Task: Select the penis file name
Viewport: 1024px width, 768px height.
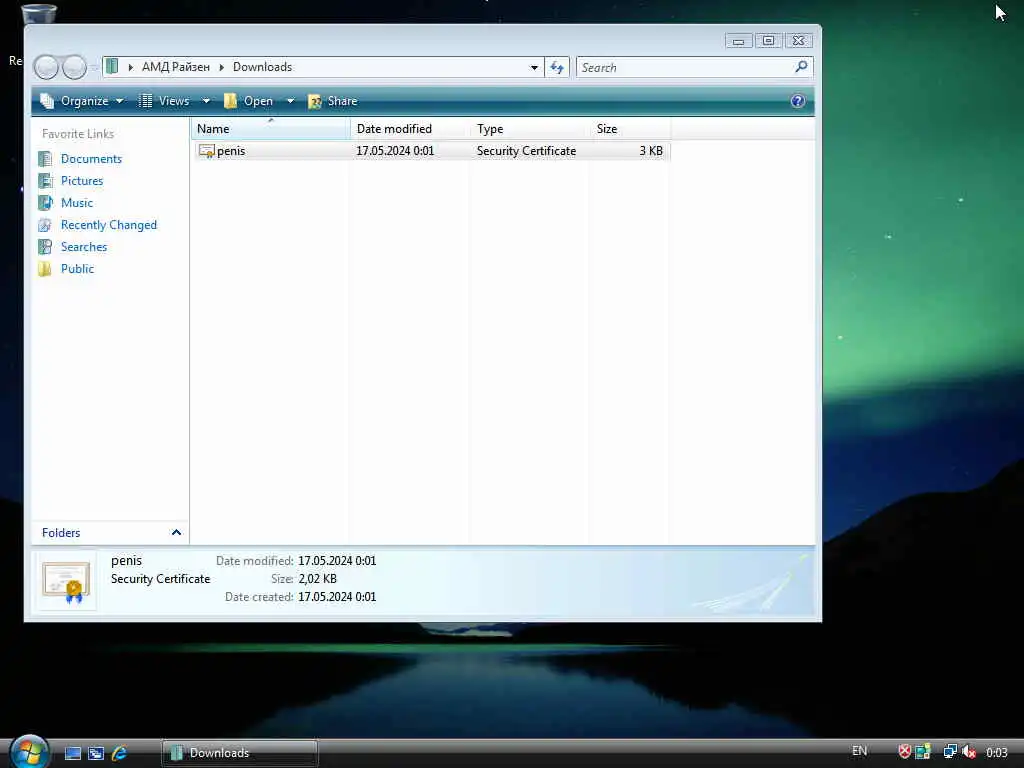Action: point(231,151)
